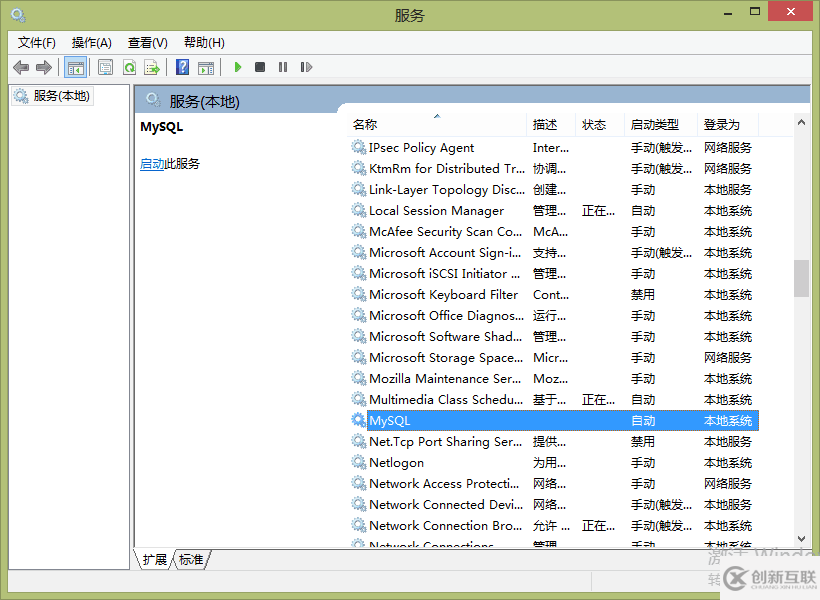Select McAfee Security Scan Co... service
820x600 pixels.
tap(553, 232)
